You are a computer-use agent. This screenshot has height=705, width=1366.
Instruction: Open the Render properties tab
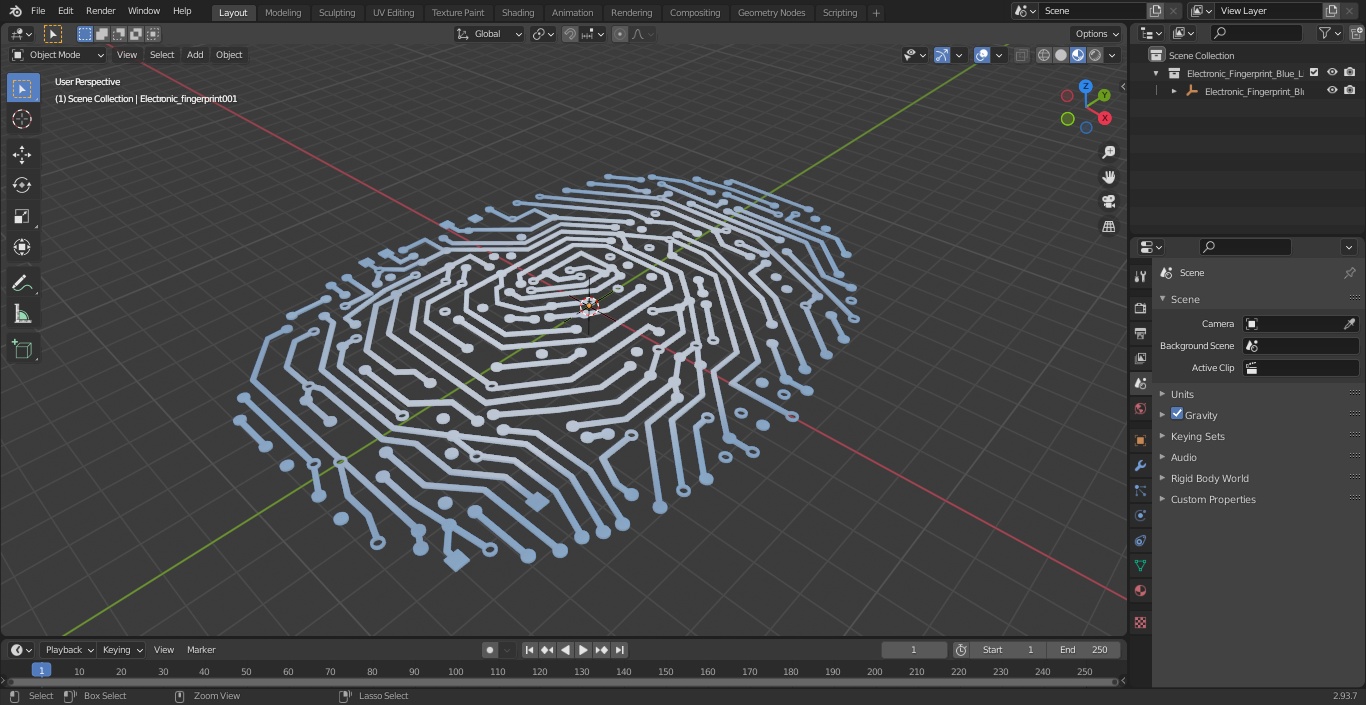click(1140, 308)
